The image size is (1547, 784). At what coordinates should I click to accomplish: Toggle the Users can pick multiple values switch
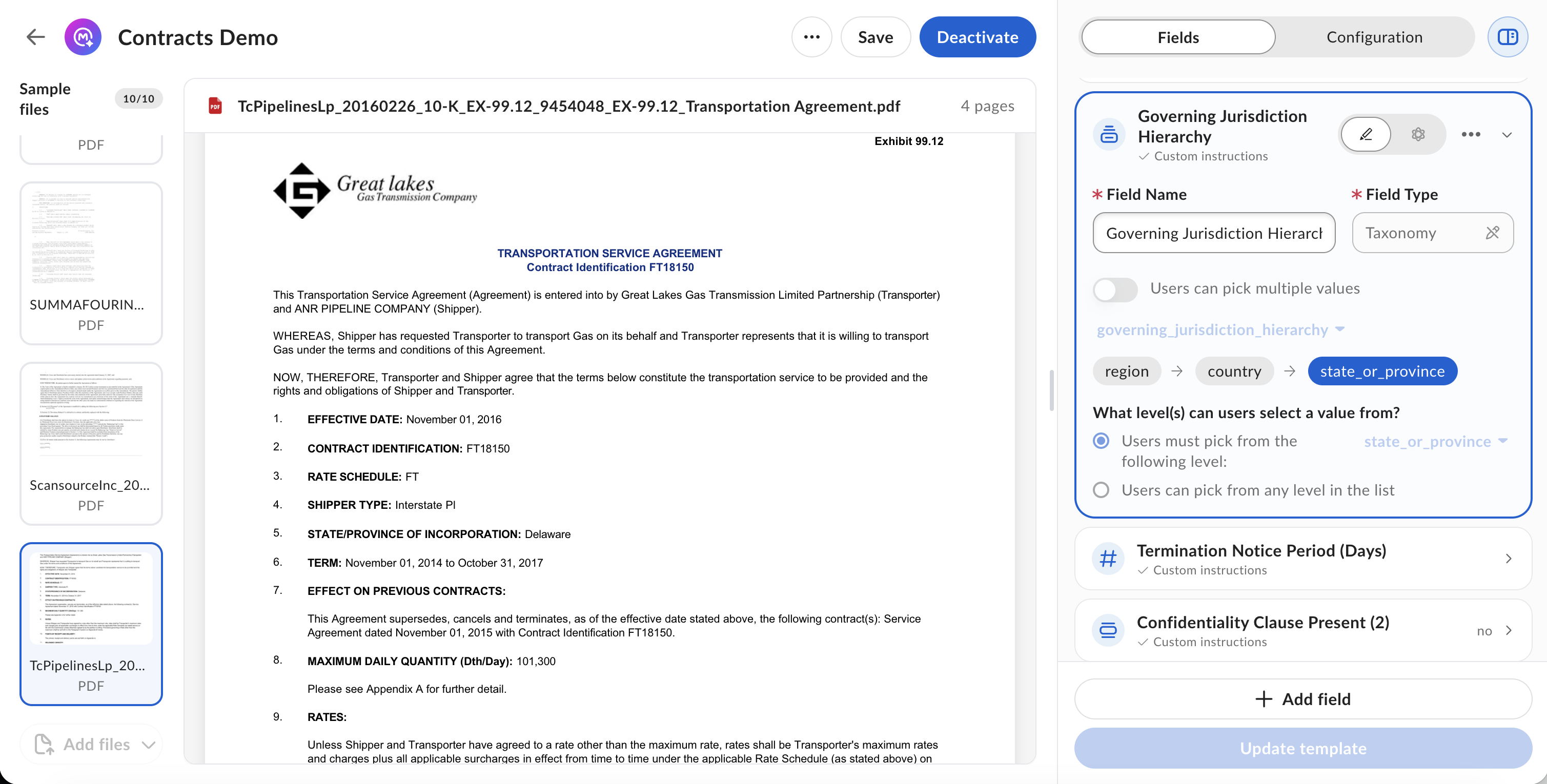[x=1115, y=290]
